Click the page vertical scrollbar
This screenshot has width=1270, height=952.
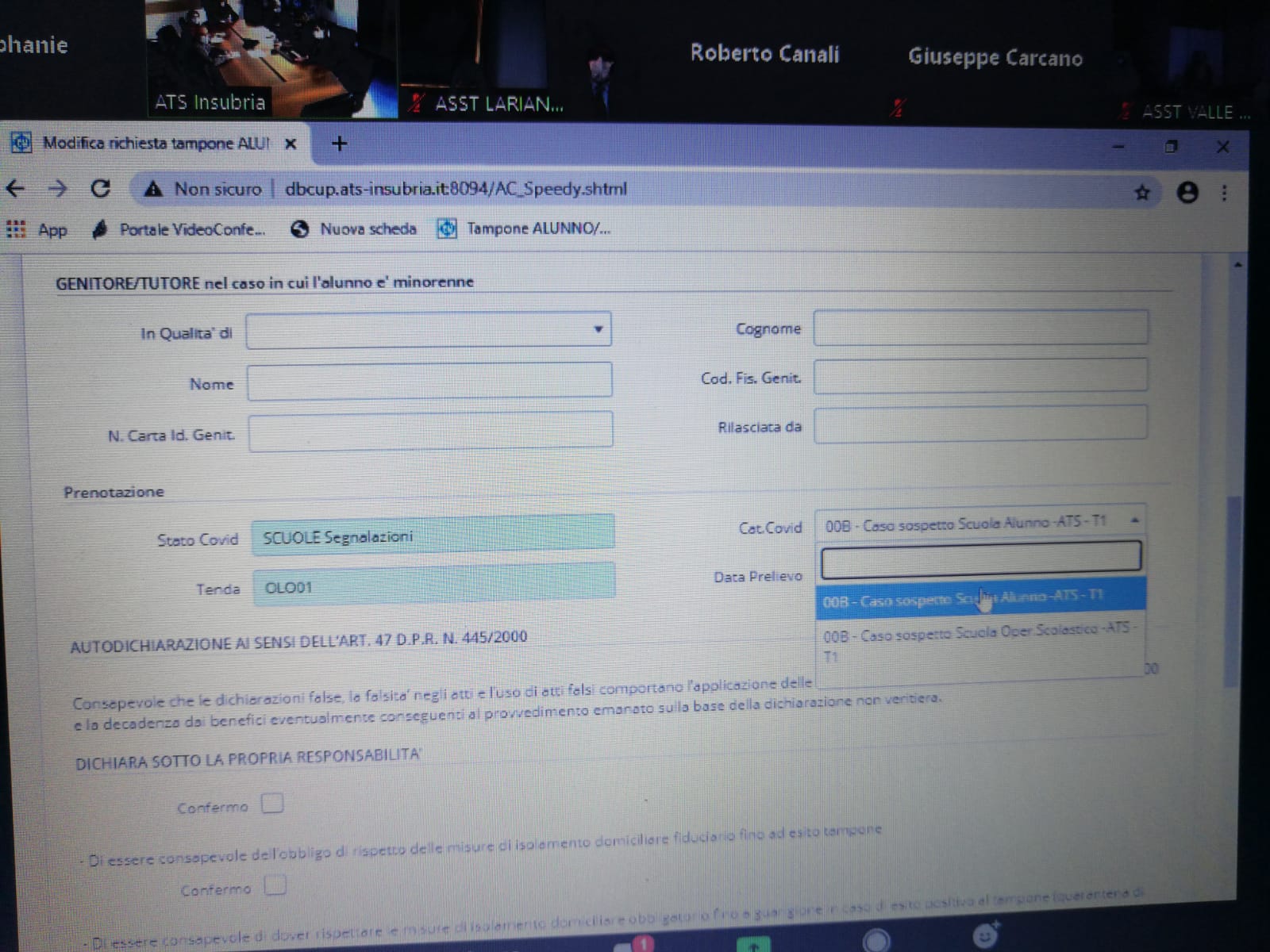pyautogui.click(x=1231, y=587)
